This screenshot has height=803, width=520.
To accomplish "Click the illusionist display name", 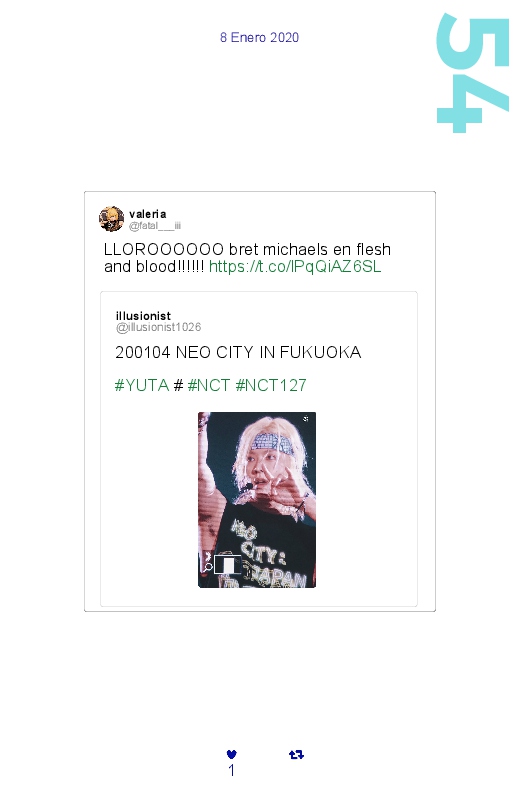I will [x=143, y=316].
